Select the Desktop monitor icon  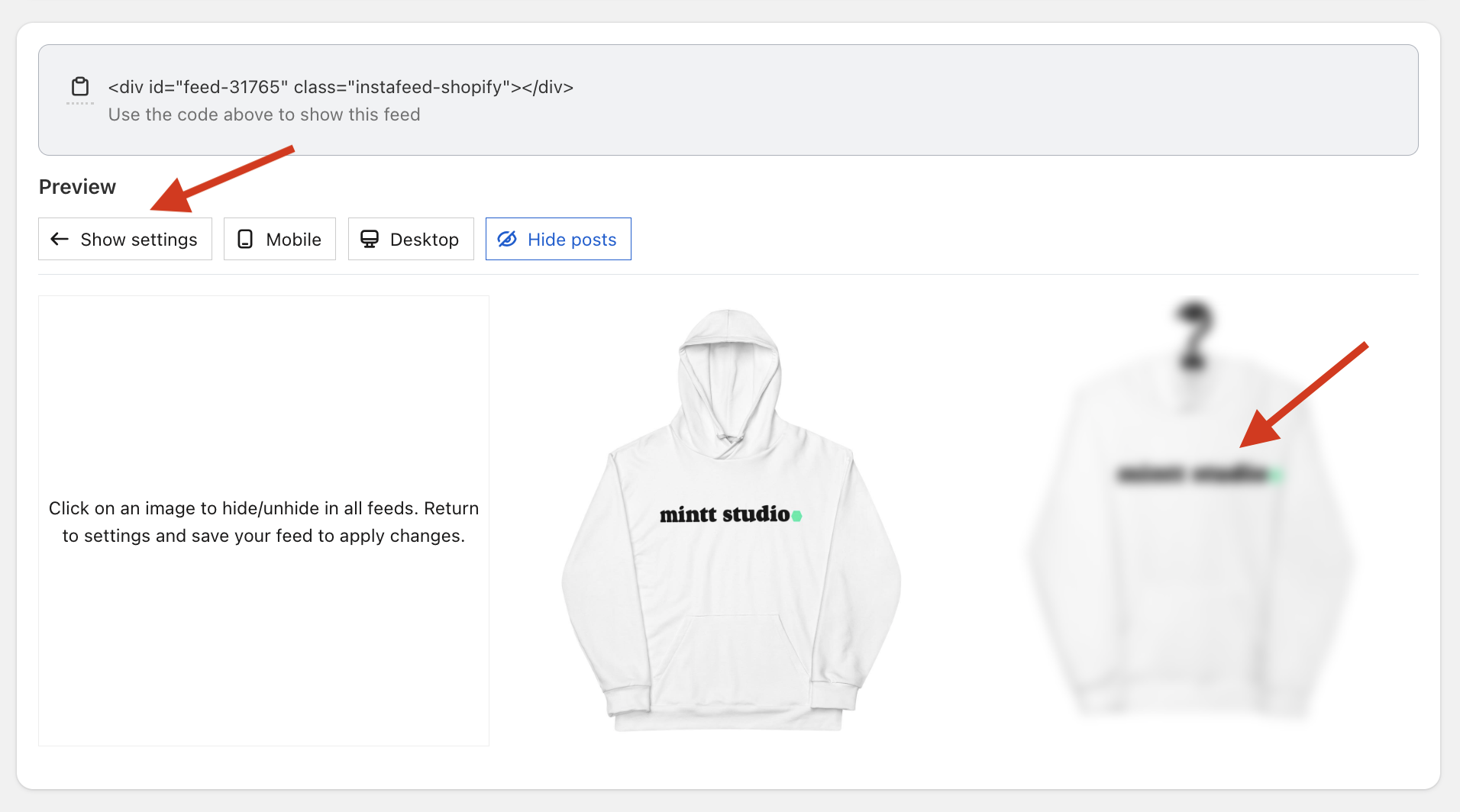click(x=371, y=239)
